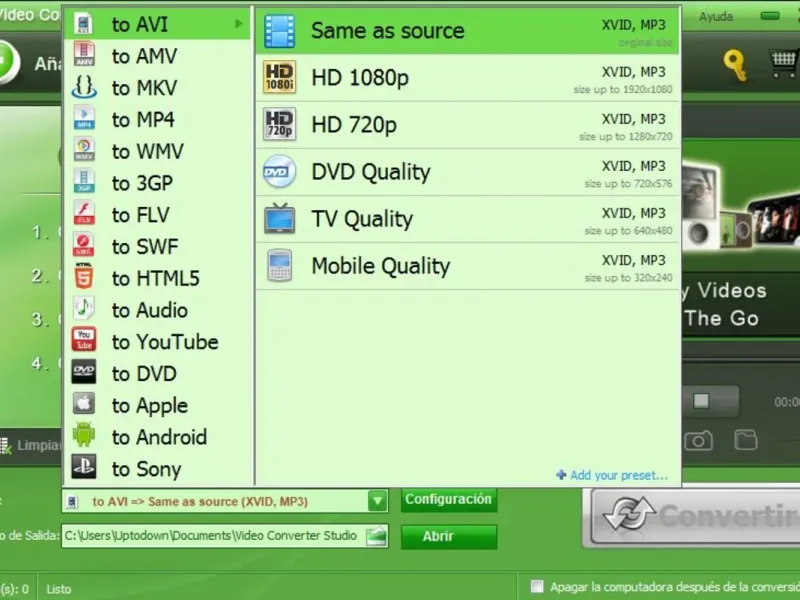Click the 'Limpiar' list button
Image resolution: width=800 pixels, height=600 pixels.
(x=32, y=445)
